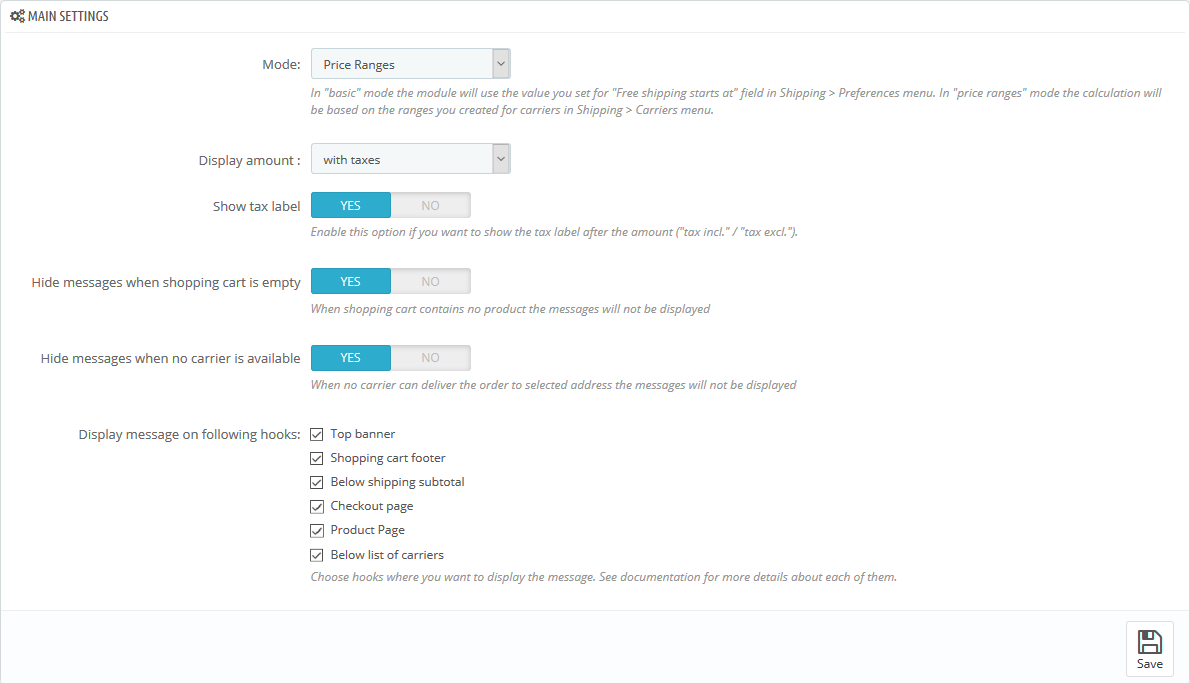Click the Main Settings gears icon

pyautogui.click(x=17, y=17)
